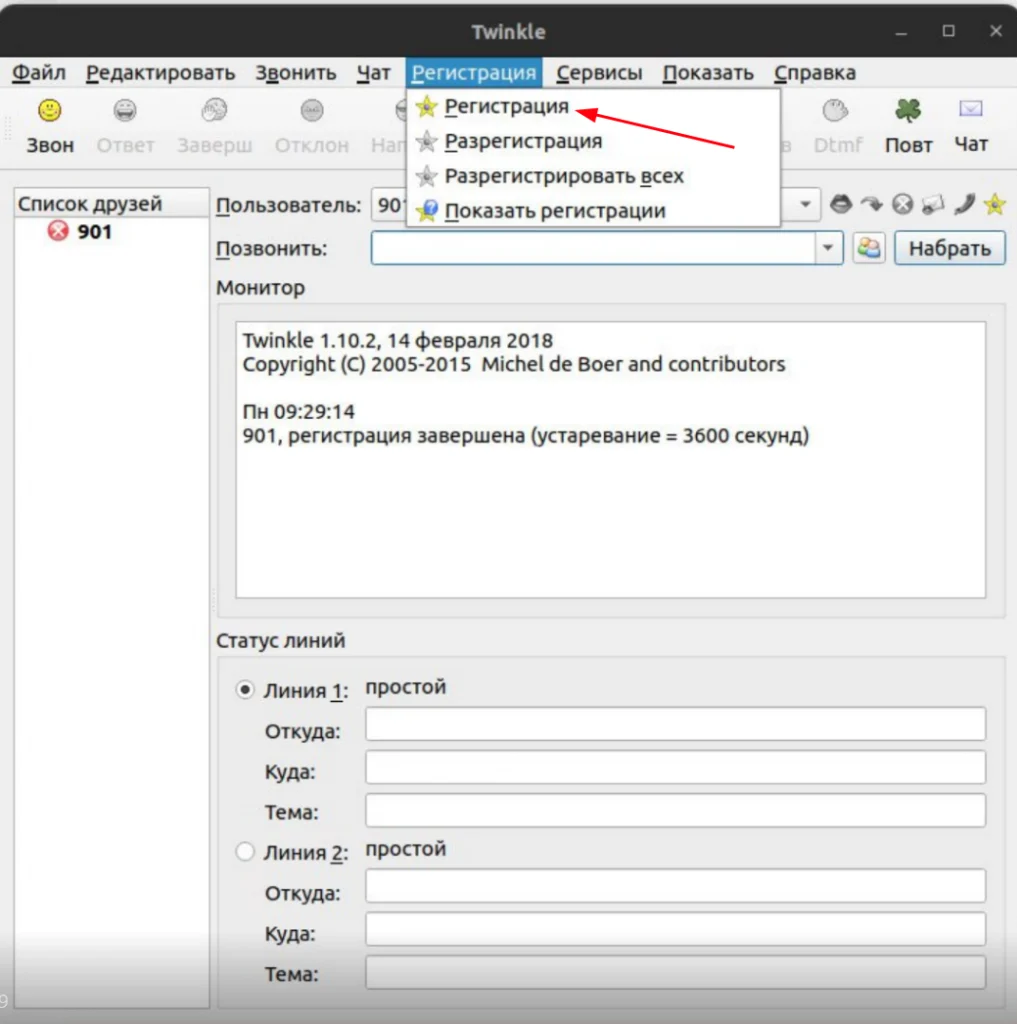This screenshot has height=1024, width=1017.
Task: Click the Линия 1 Тема field
Action: [x=675, y=810]
